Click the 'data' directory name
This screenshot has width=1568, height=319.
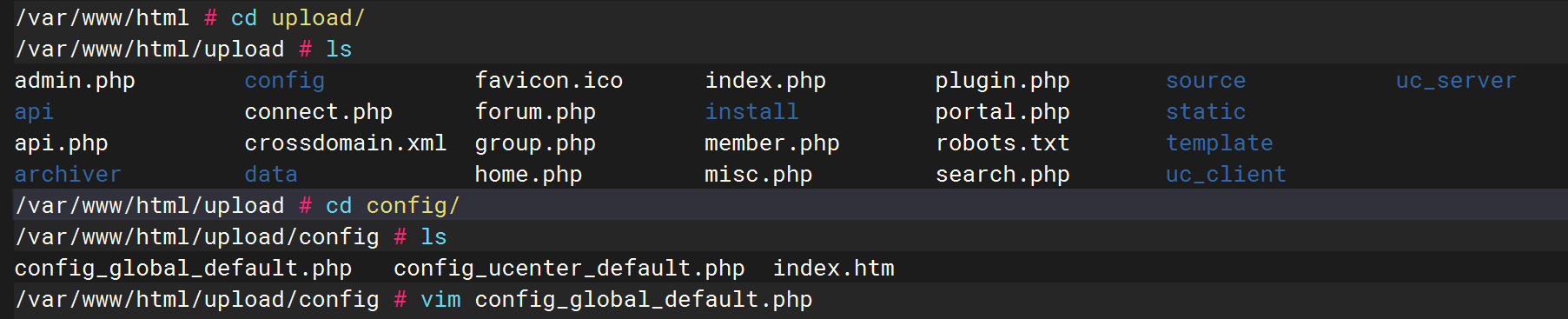pyautogui.click(x=271, y=175)
